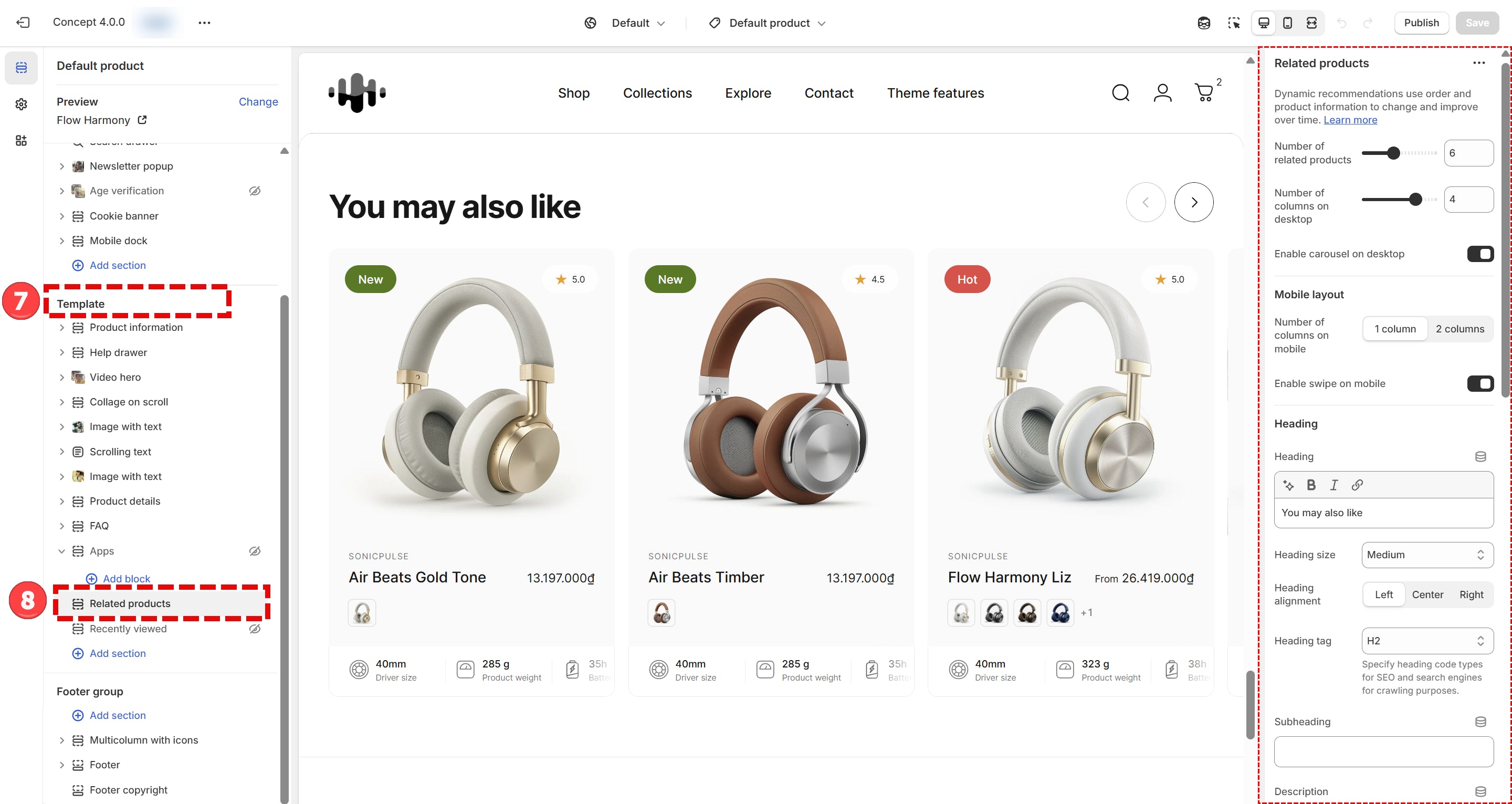
Task: Show the hidden Recently viewed section
Action: pyautogui.click(x=255, y=629)
